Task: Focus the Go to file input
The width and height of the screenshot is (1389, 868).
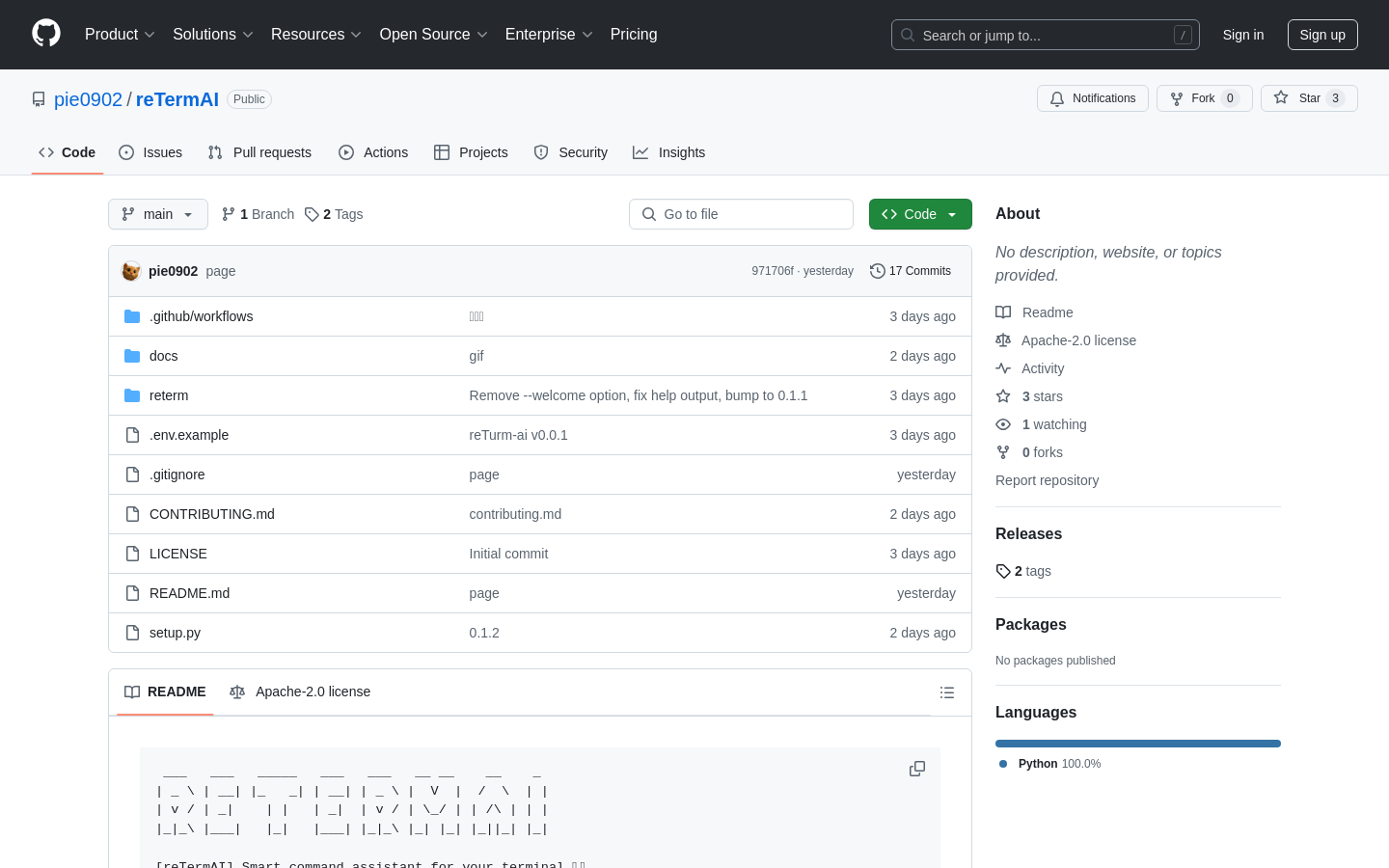Action: [x=741, y=214]
